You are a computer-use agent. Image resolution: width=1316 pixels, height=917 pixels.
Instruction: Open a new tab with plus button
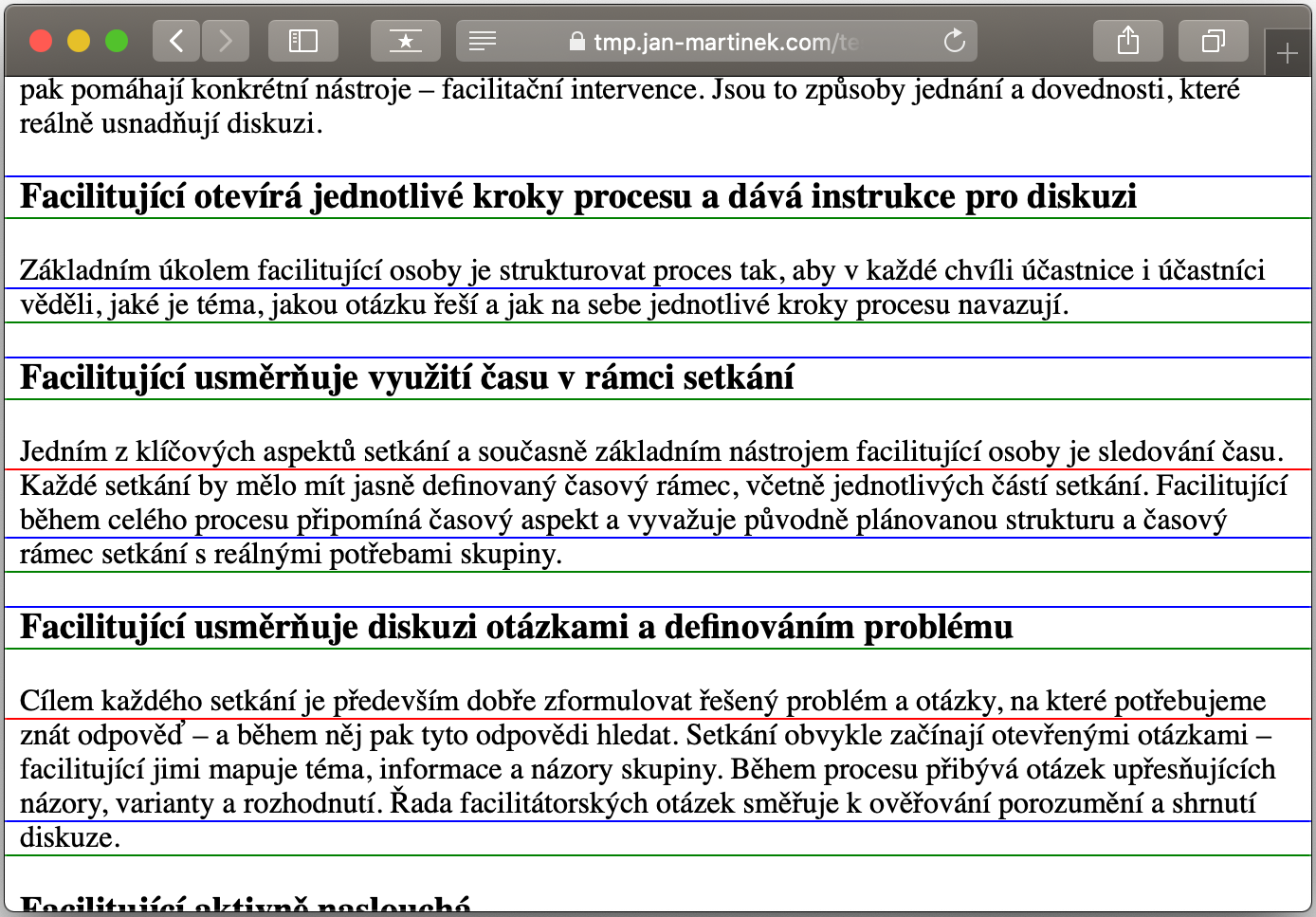1288,54
